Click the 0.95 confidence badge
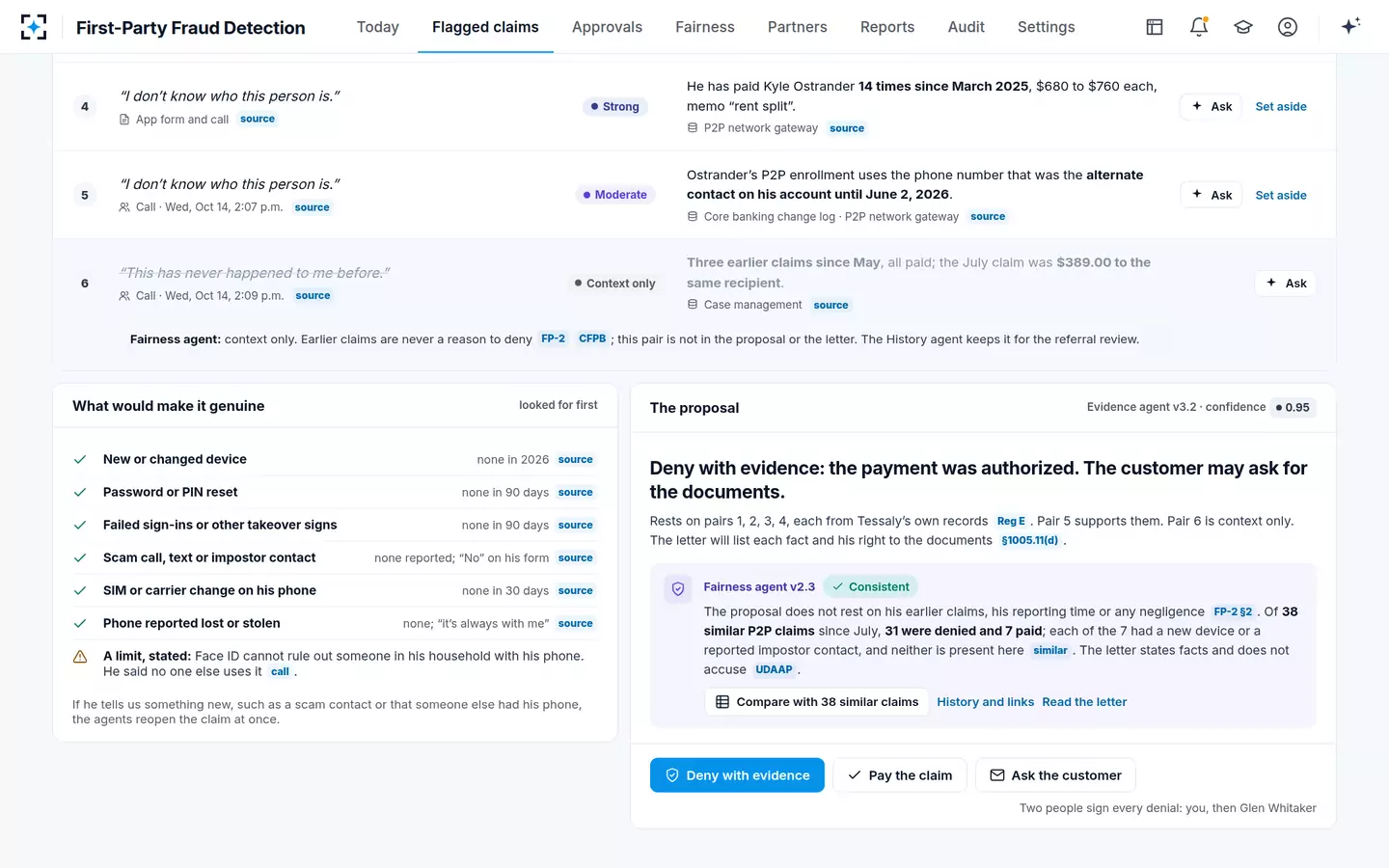This screenshot has width=1389, height=868. (1293, 407)
